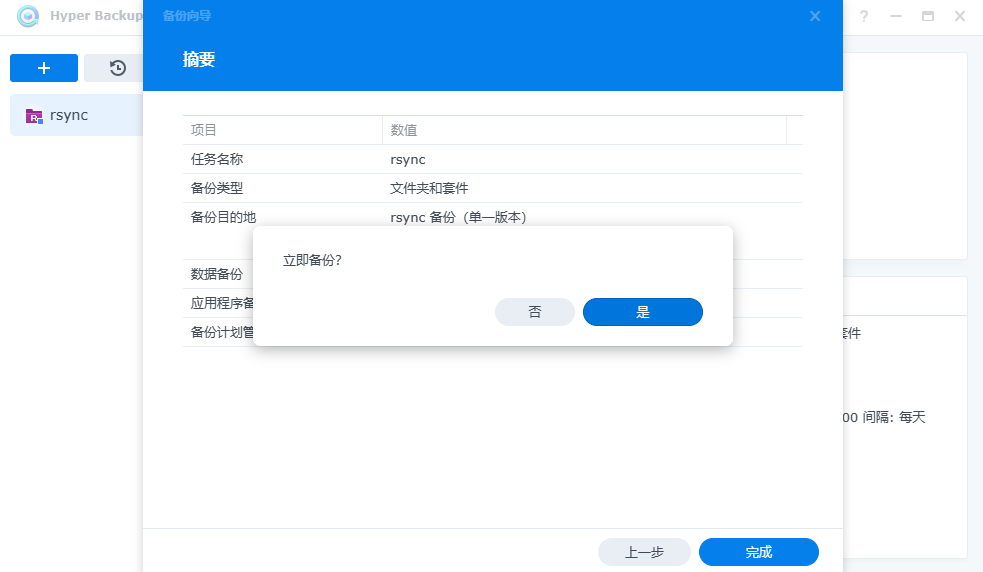The image size is (983, 572).
Task: Click the 文件夹和套件 value cell
Action: point(429,188)
